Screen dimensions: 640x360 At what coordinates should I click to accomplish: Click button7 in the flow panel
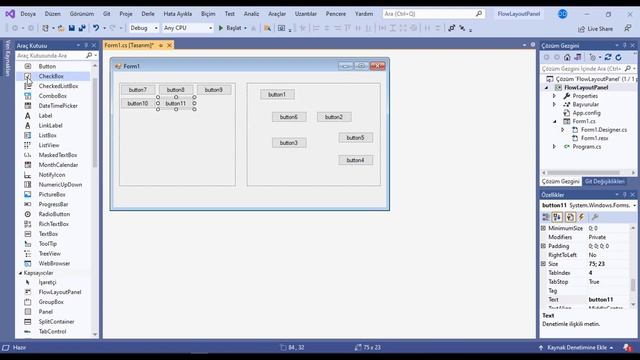coord(138,90)
